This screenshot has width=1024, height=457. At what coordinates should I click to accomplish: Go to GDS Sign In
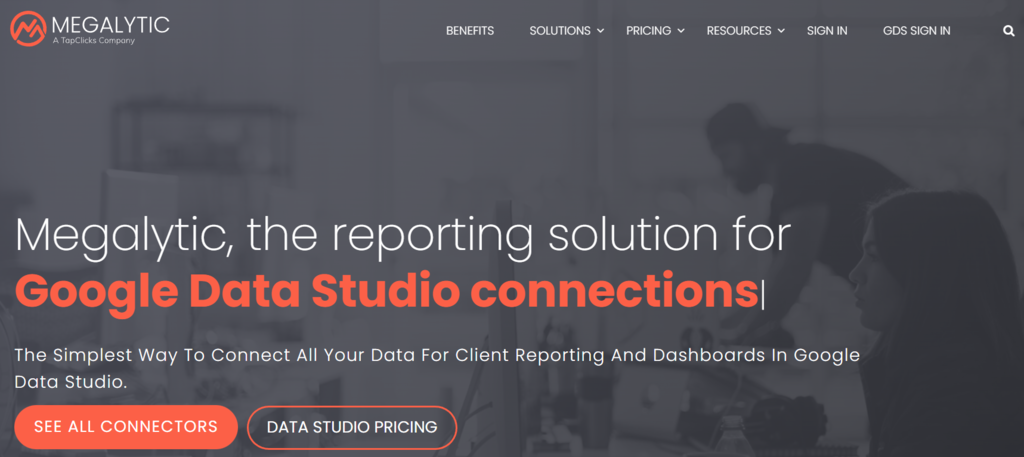click(917, 31)
